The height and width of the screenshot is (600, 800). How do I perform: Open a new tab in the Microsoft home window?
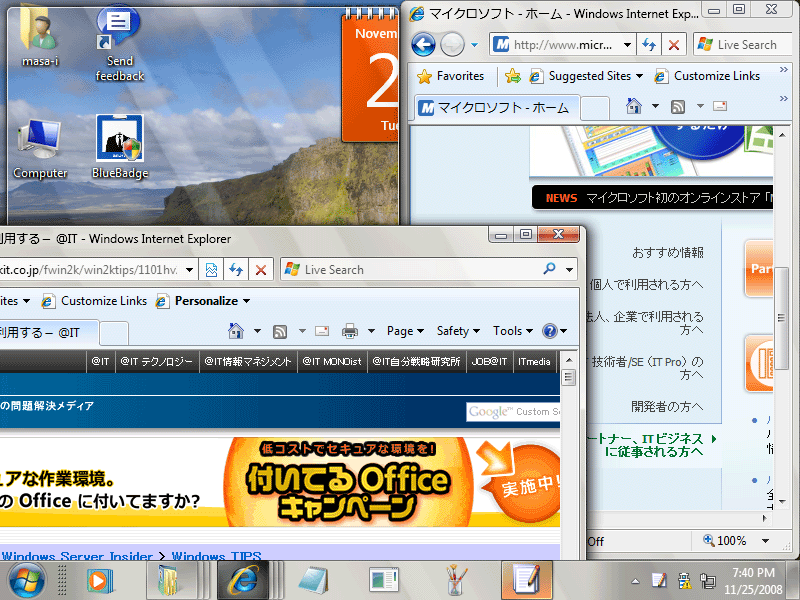[x=595, y=108]
